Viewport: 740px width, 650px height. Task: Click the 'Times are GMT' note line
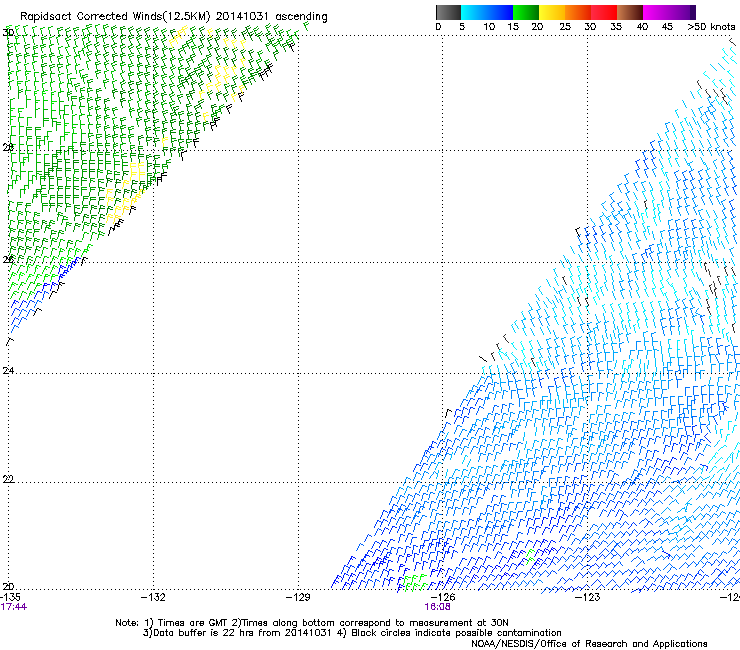pos(312,623)
